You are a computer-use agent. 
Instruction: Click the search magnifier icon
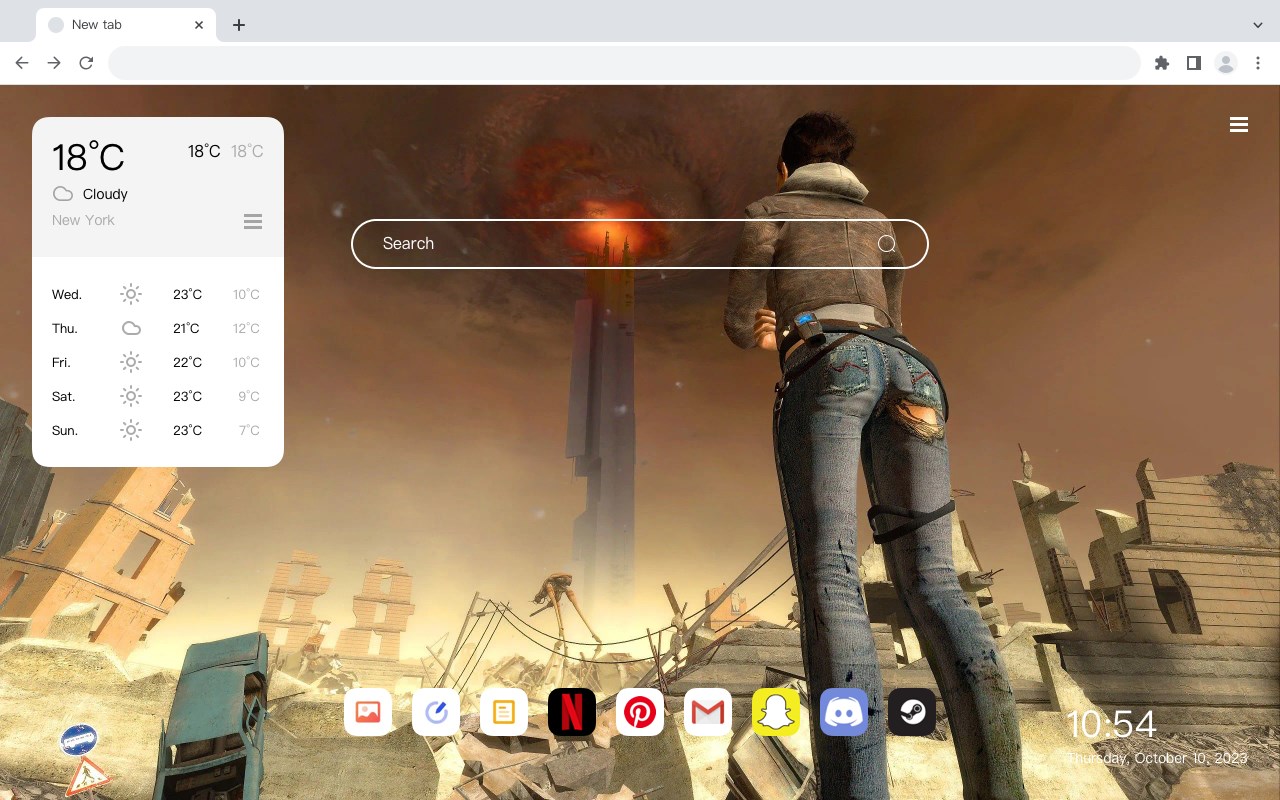(x=887, y=244)
